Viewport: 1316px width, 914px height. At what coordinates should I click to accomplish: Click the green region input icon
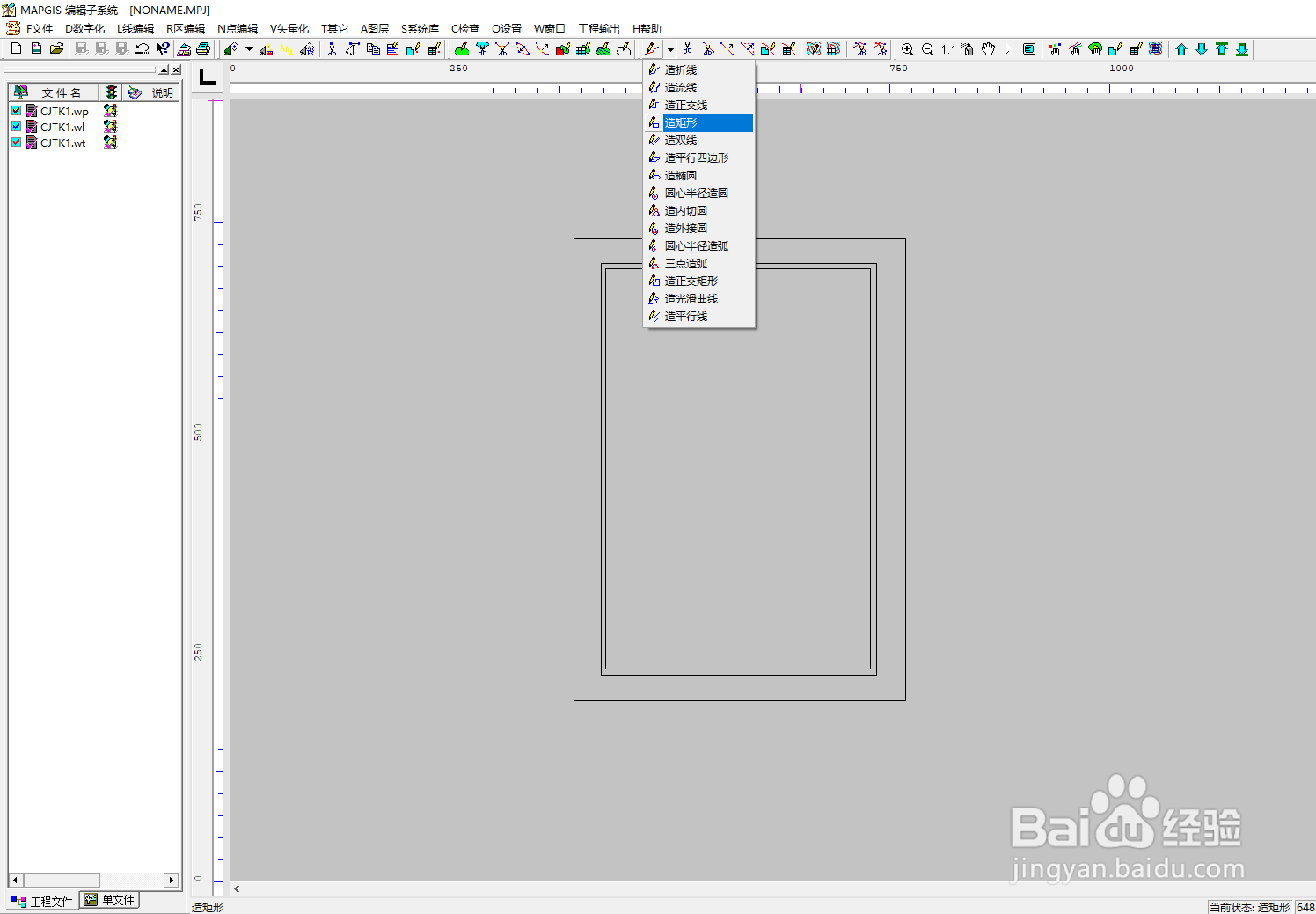(462, 49)
